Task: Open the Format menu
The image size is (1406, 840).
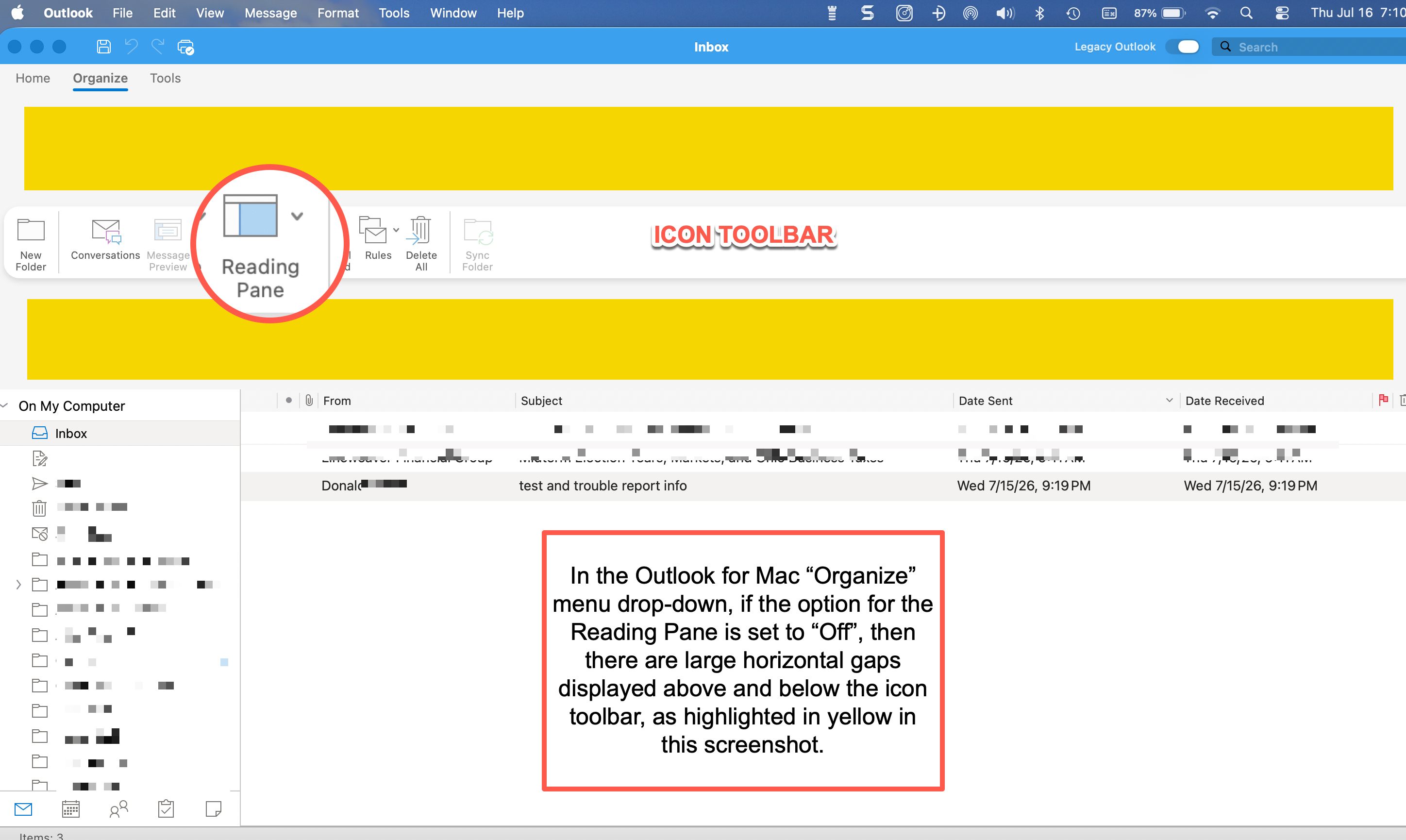Action: [338, 13]
